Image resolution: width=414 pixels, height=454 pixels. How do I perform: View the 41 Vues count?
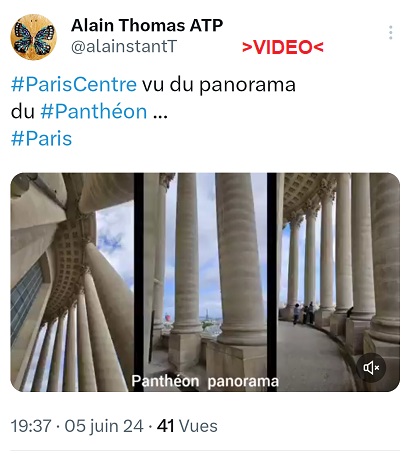[187, 426]
